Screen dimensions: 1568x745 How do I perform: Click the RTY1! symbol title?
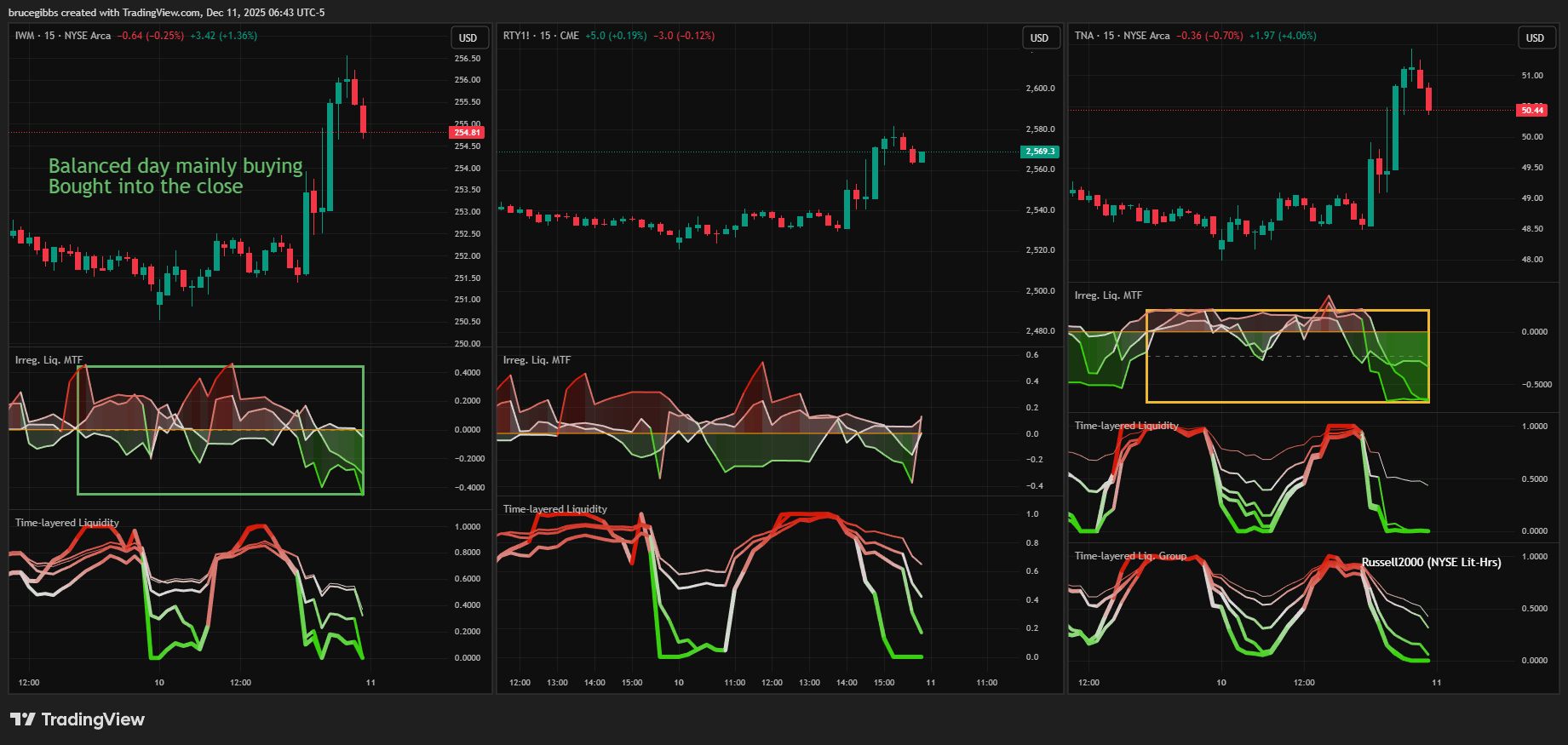[x=516, y=36]
